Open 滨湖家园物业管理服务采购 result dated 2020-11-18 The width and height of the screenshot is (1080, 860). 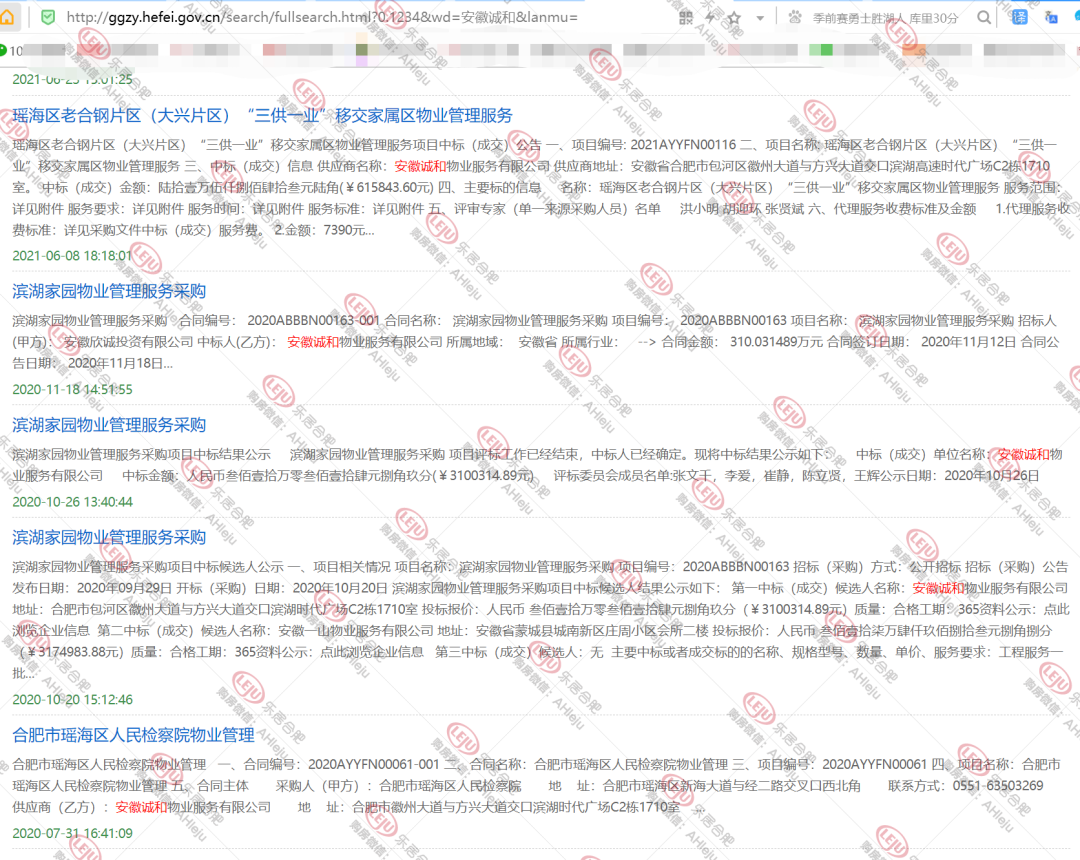point(109,291)
